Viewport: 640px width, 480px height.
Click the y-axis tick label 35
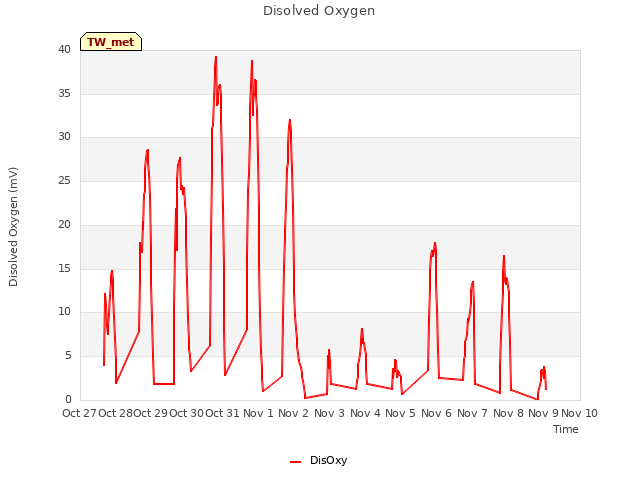click(x=64, y=93)
